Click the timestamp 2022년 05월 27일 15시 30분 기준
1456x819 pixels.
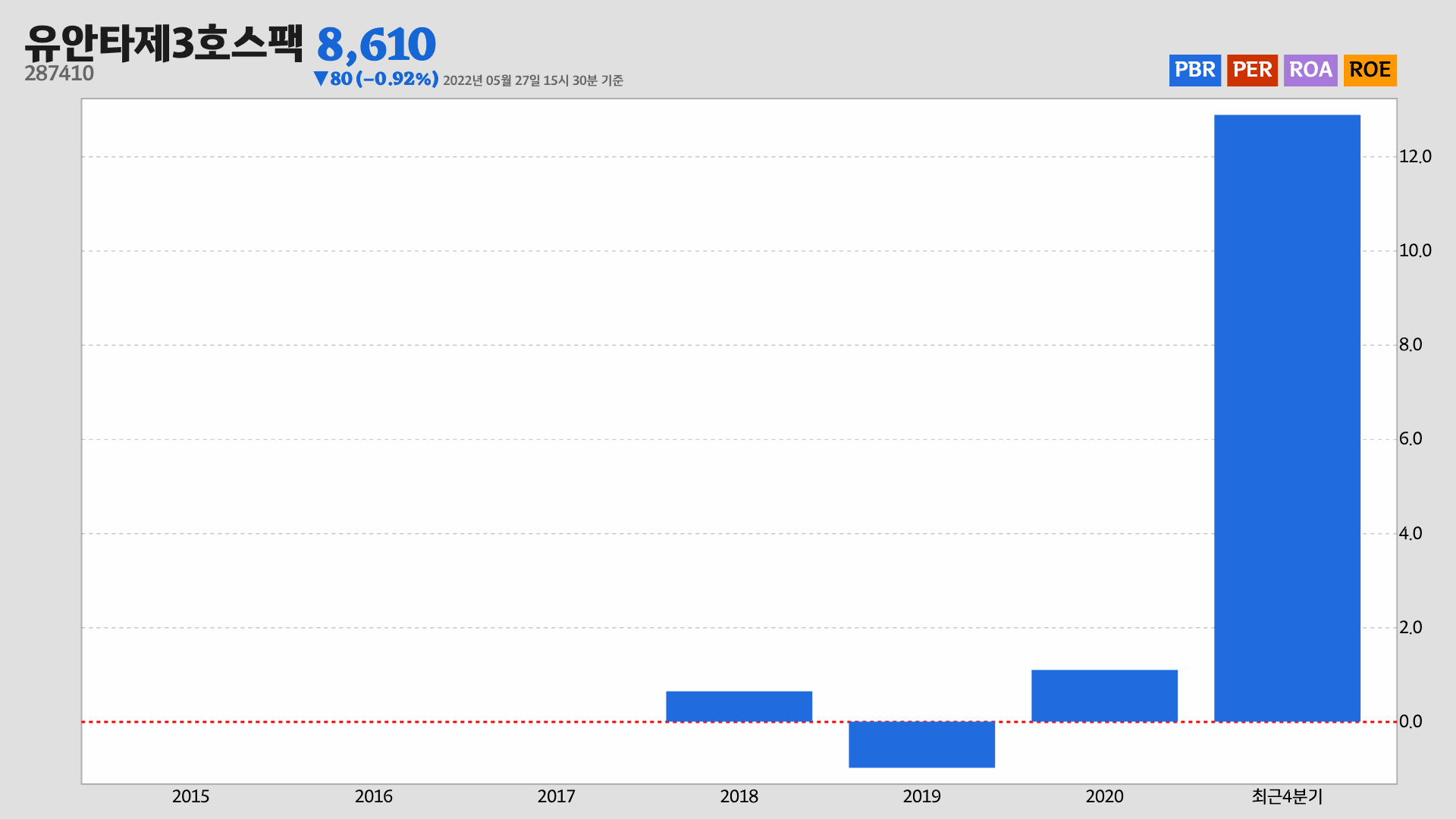point(533,80)
